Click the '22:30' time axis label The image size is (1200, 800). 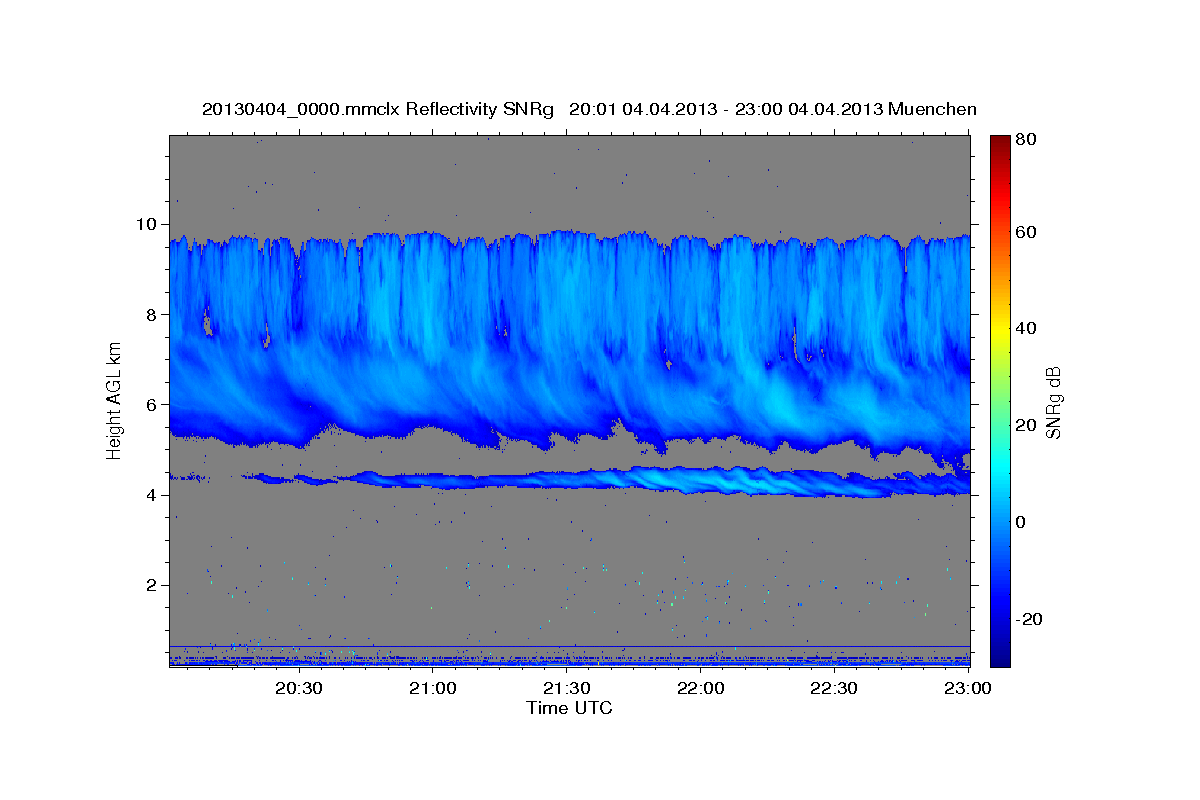835,688
